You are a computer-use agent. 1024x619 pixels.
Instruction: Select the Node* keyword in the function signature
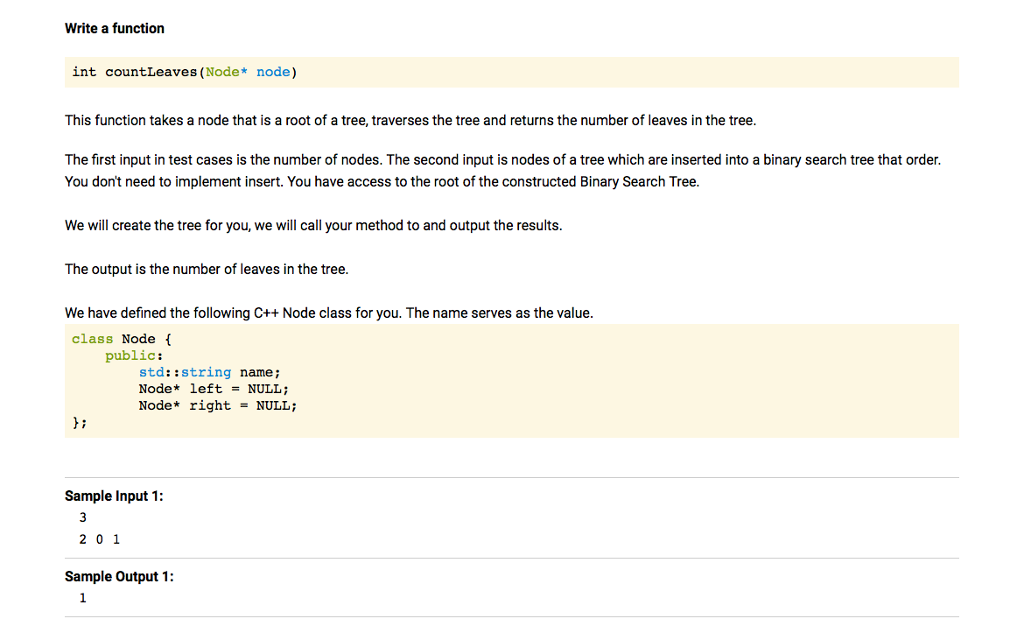225,71
